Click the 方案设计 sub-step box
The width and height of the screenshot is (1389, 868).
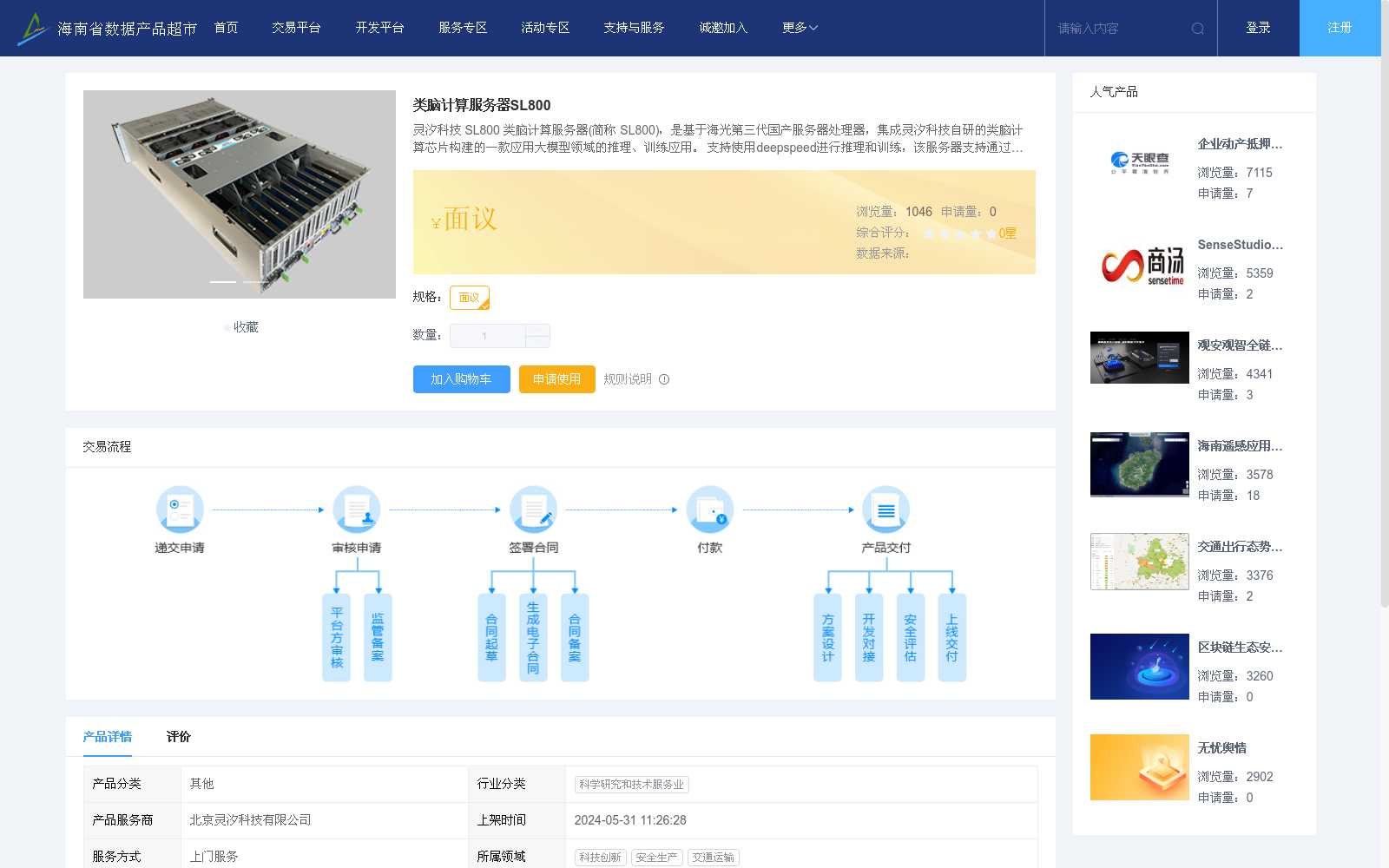point(828,637)
